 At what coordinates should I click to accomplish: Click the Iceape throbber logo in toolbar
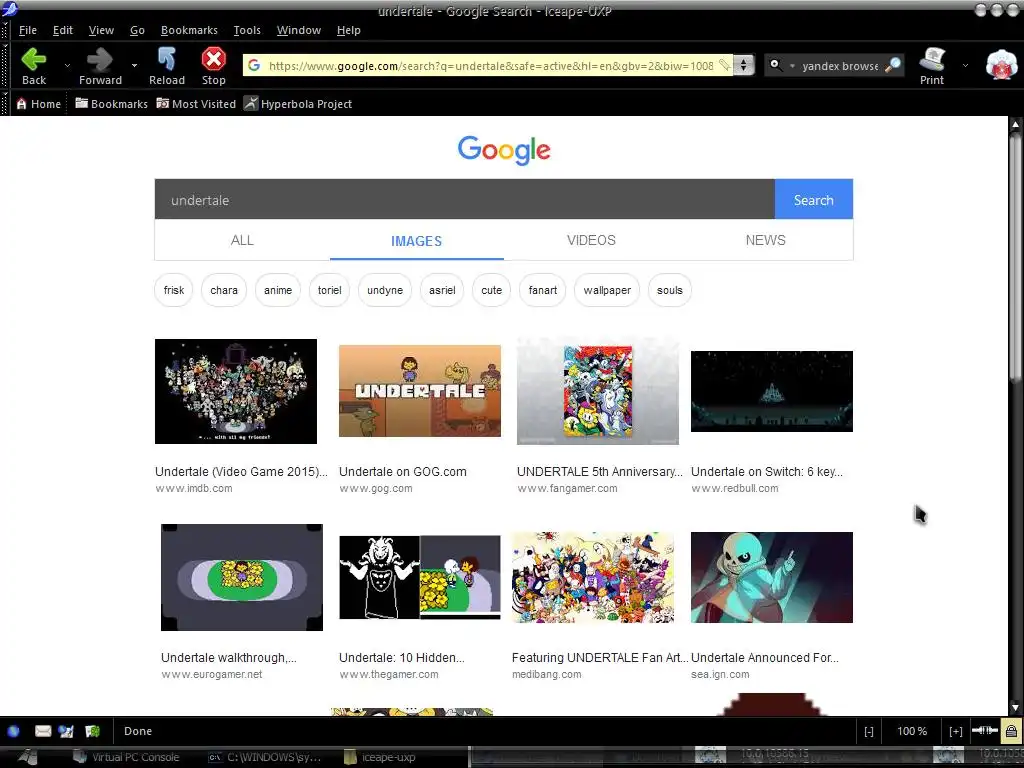(x=1001, y=65)
